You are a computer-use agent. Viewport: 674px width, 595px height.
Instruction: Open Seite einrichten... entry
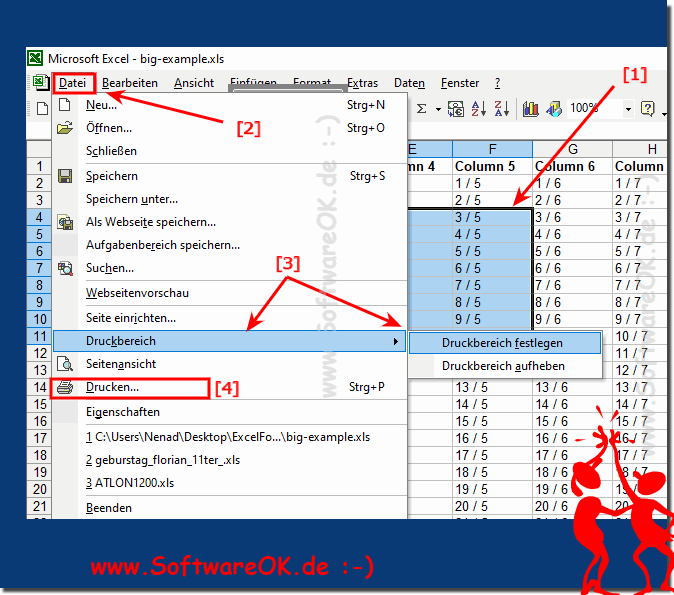(x=230, y=318)
